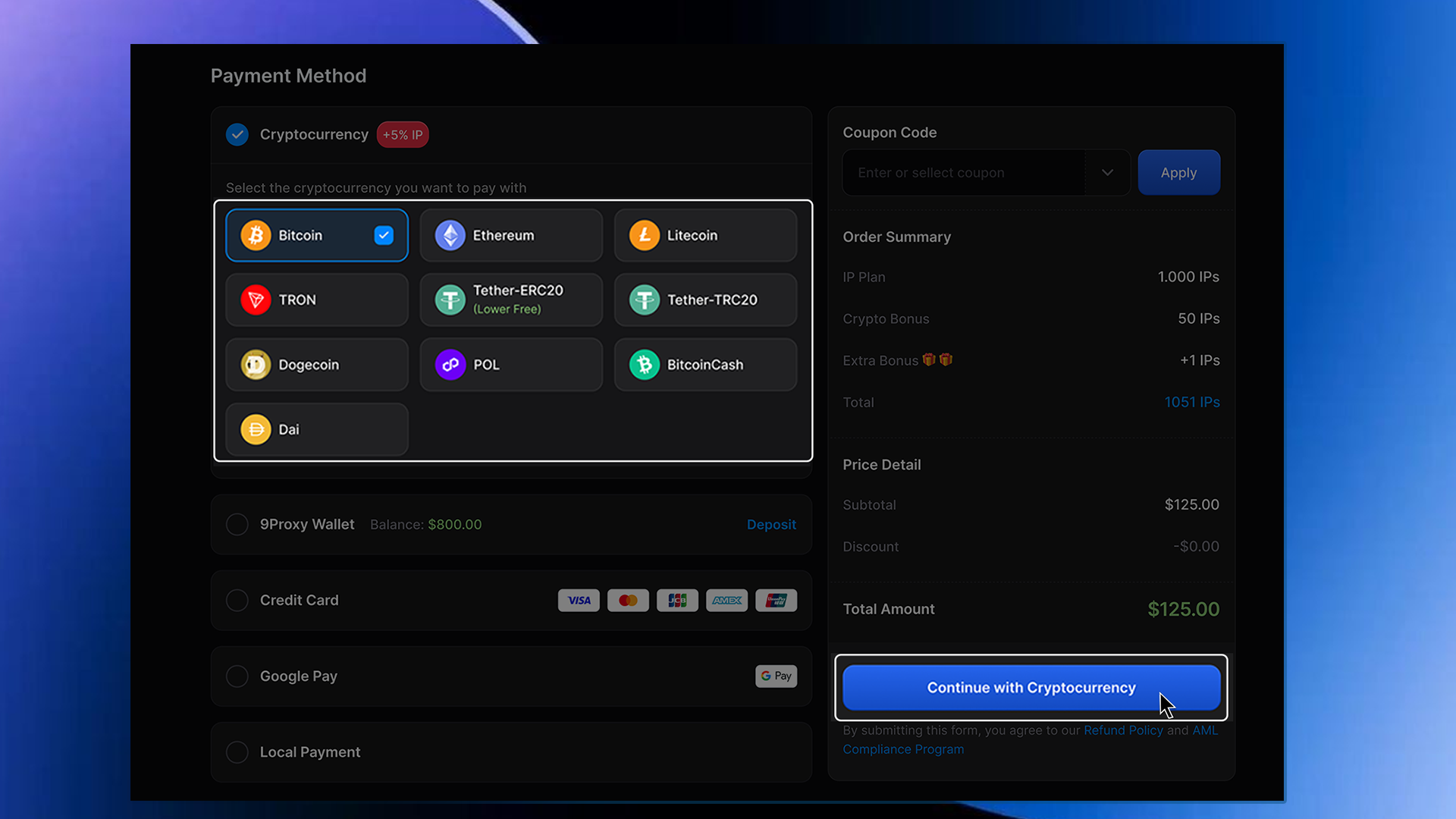The width and height of the screenshot is (1456, 819).
Task: Select the Credit Card radio button
Action: point(237,601)
